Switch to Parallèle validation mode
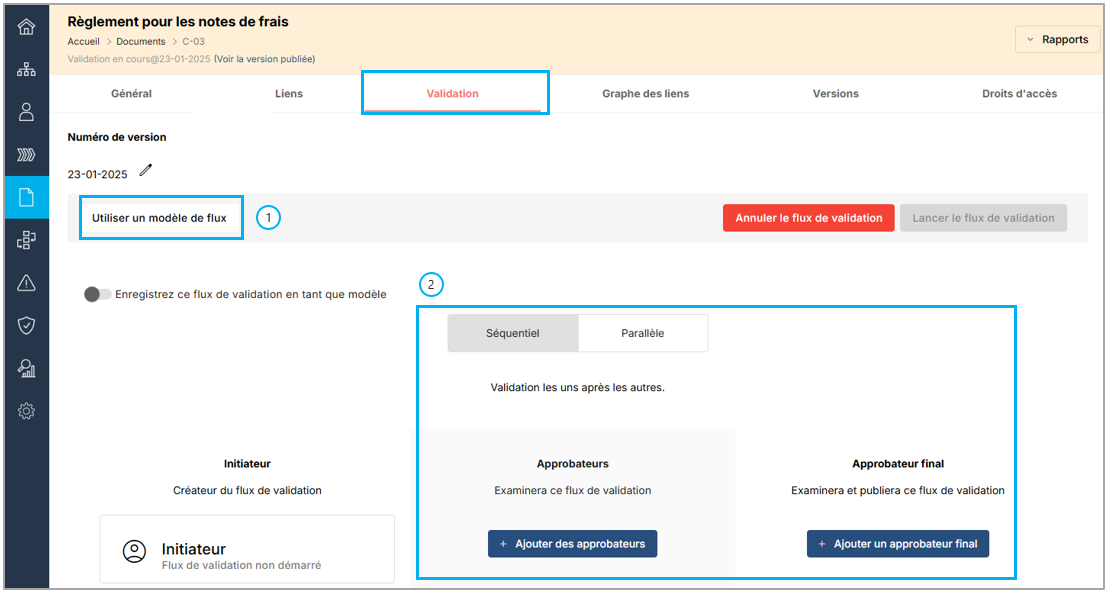This screenshot has width=1107, height=591. point(642,333)
